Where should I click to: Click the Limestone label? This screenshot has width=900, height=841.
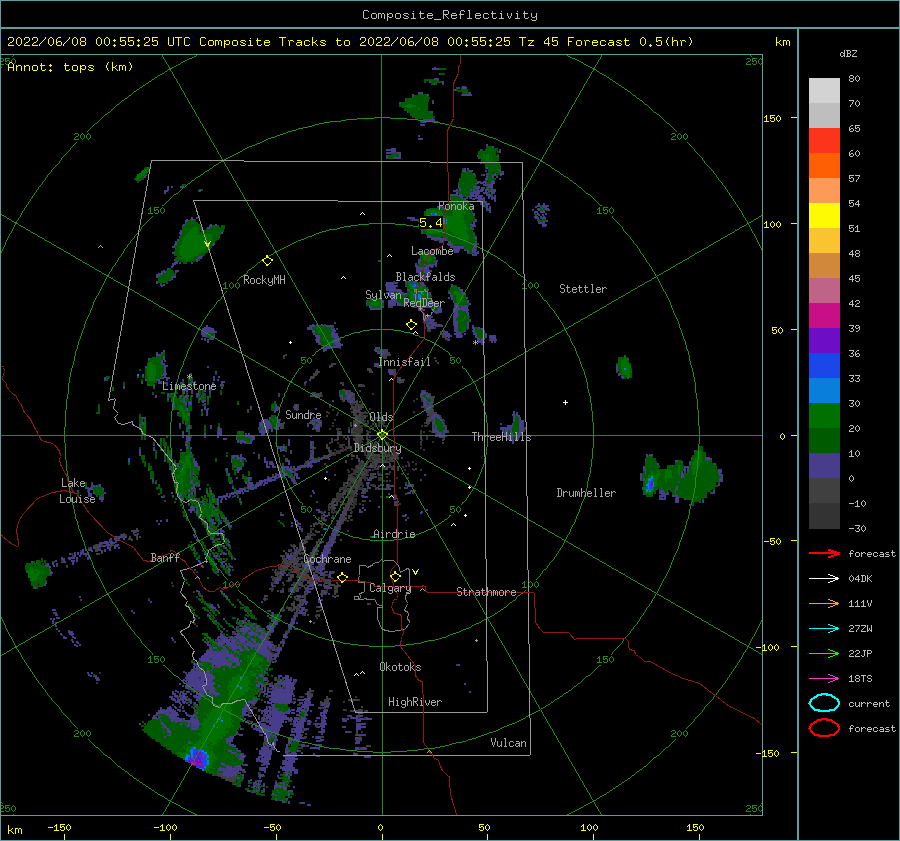(x=189, y=386)
